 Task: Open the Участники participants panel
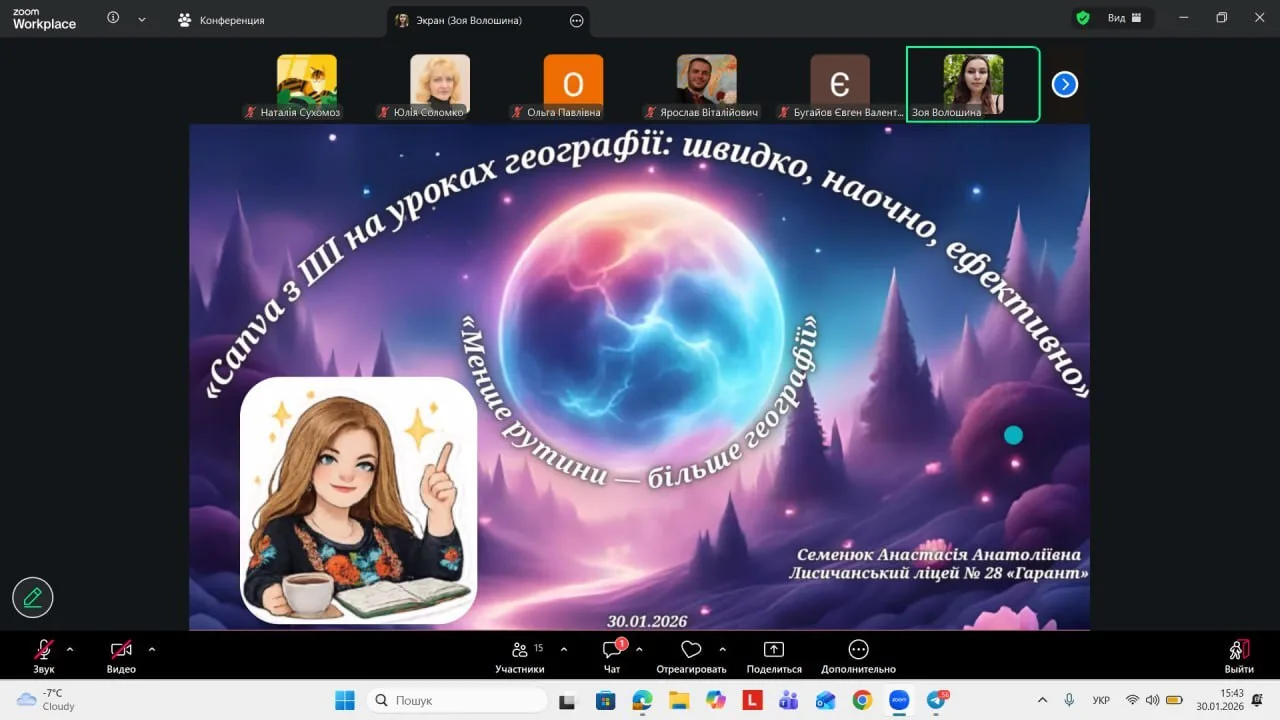(x=520, y=656)
